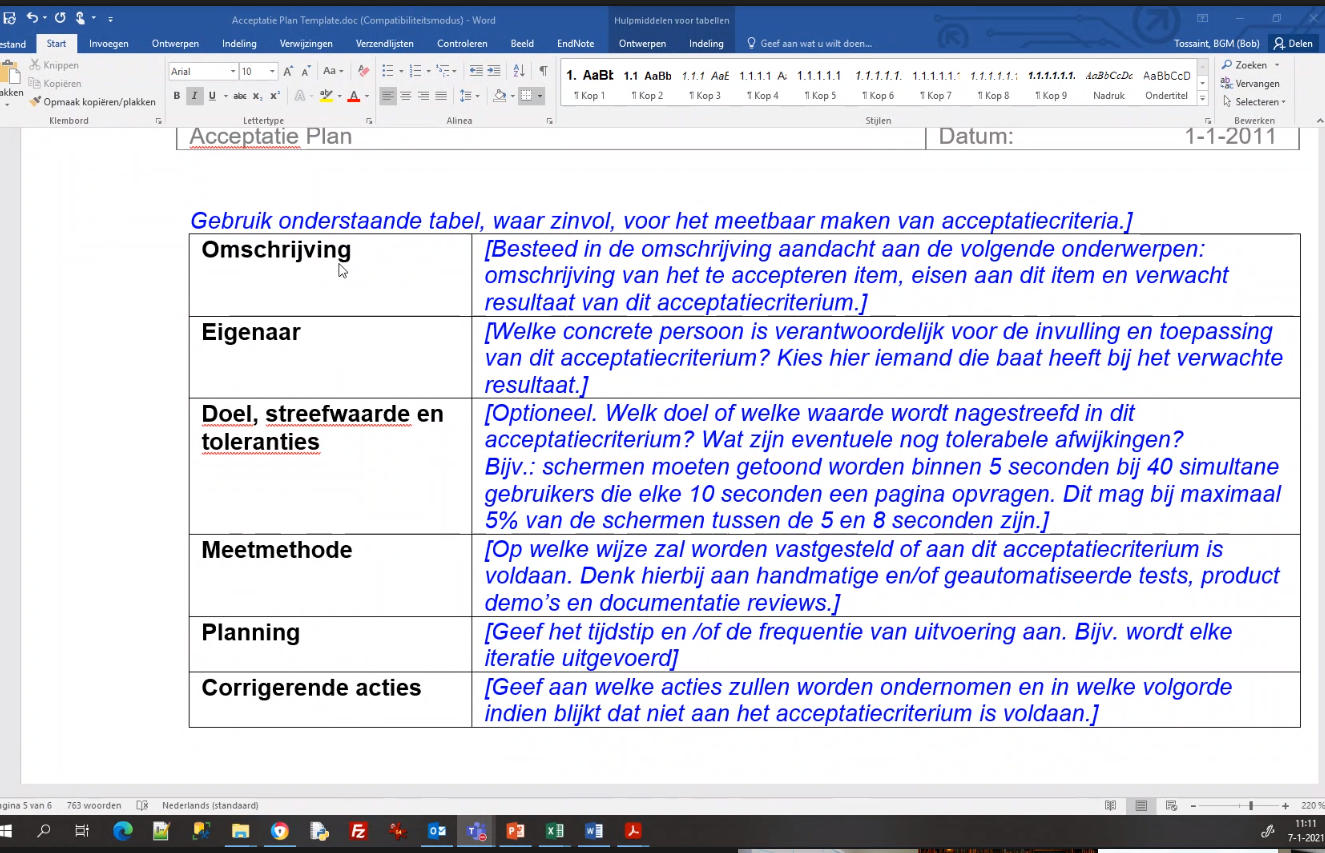Viewport: 1325px width, 853px height.
Task: Turn off italic formatting
Action: (x=194, y=96)
